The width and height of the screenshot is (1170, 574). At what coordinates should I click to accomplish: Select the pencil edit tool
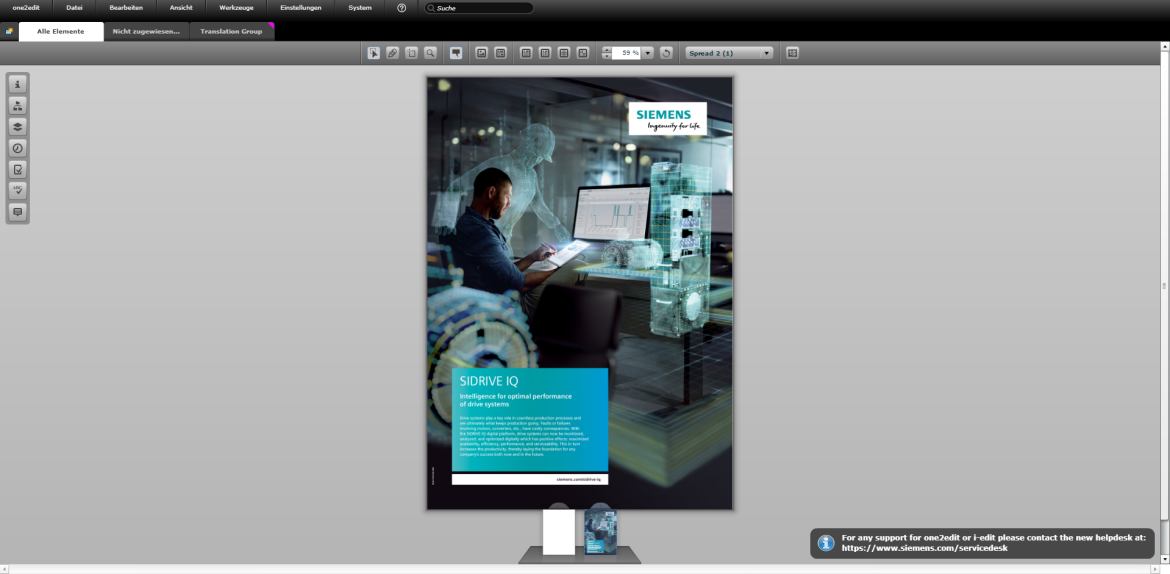(x=392, y=53)
